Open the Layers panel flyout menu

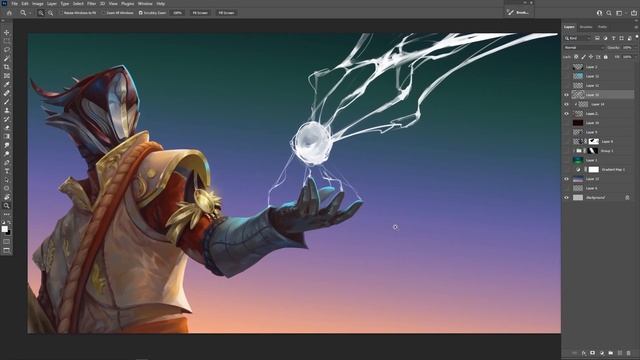(636, 27)
